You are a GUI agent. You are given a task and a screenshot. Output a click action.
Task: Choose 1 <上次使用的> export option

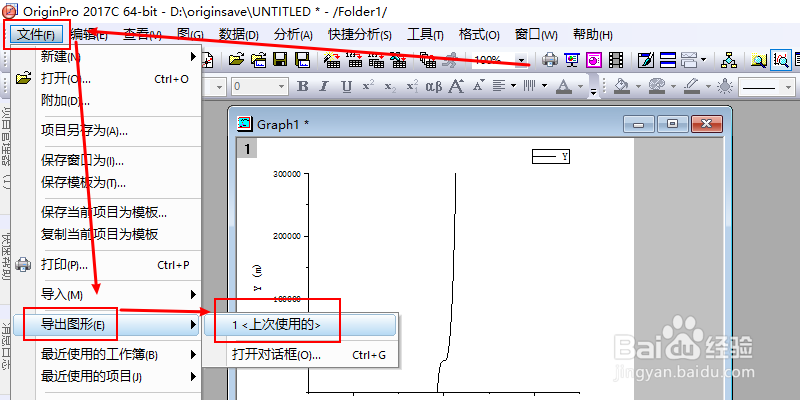(x=300, y=325)
